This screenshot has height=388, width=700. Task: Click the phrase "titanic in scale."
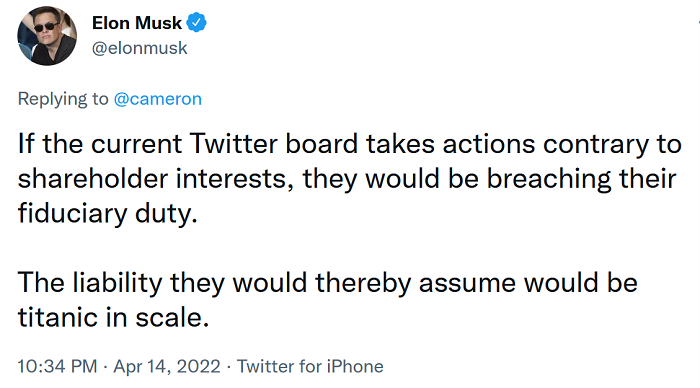[113, 317]
